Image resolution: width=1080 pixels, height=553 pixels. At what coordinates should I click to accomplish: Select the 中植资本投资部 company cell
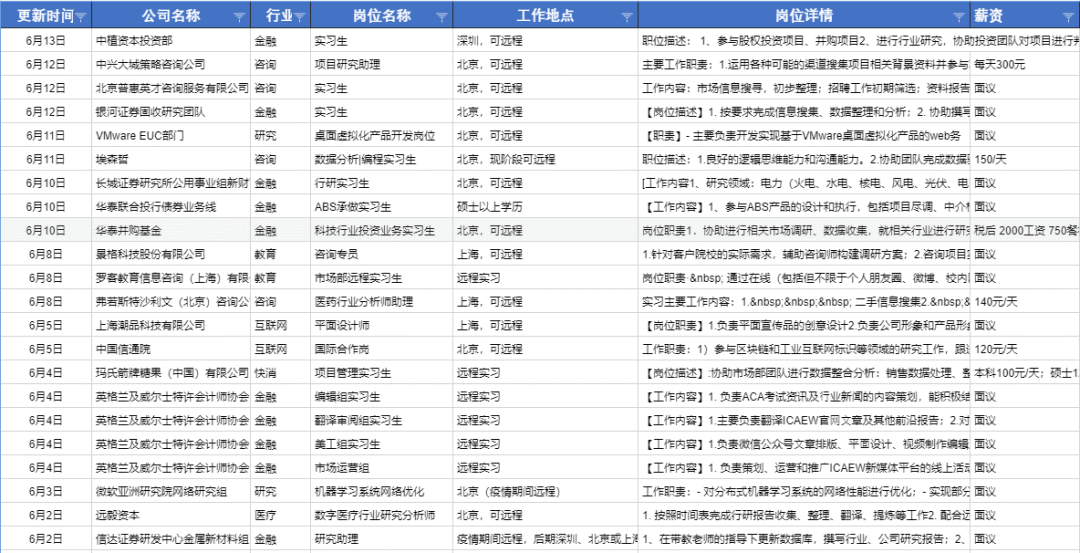(172, 41)
